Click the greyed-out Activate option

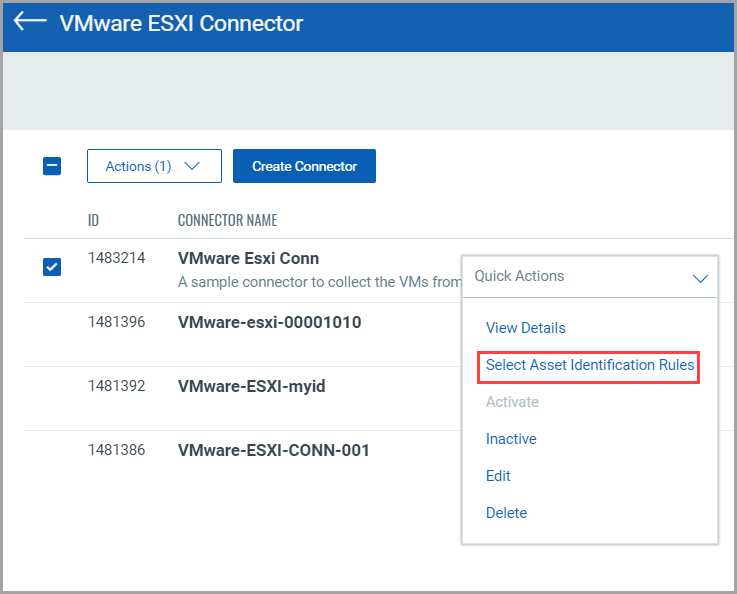[512, 402]
